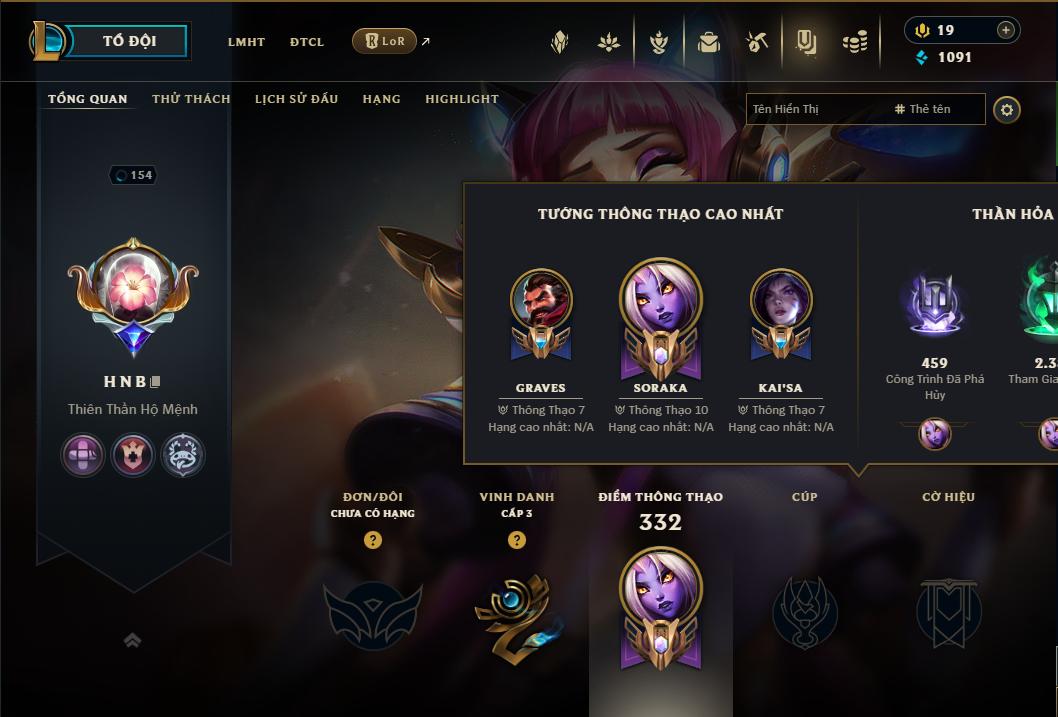Open the Store coins icon
The image size is (1058, 717).
point(855,42)
